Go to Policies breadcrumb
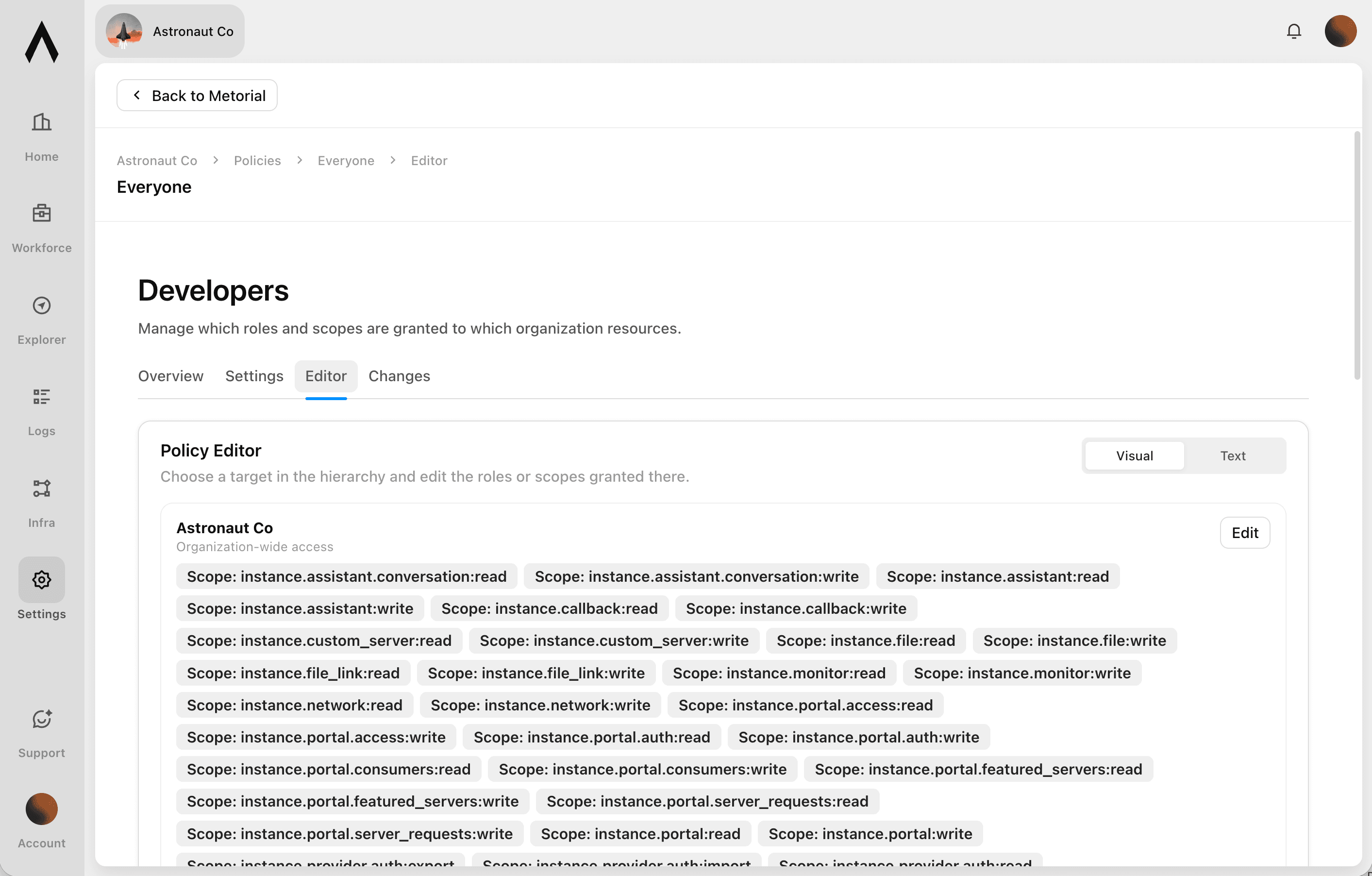This screenshot has width=1372, height=876. 257,161
